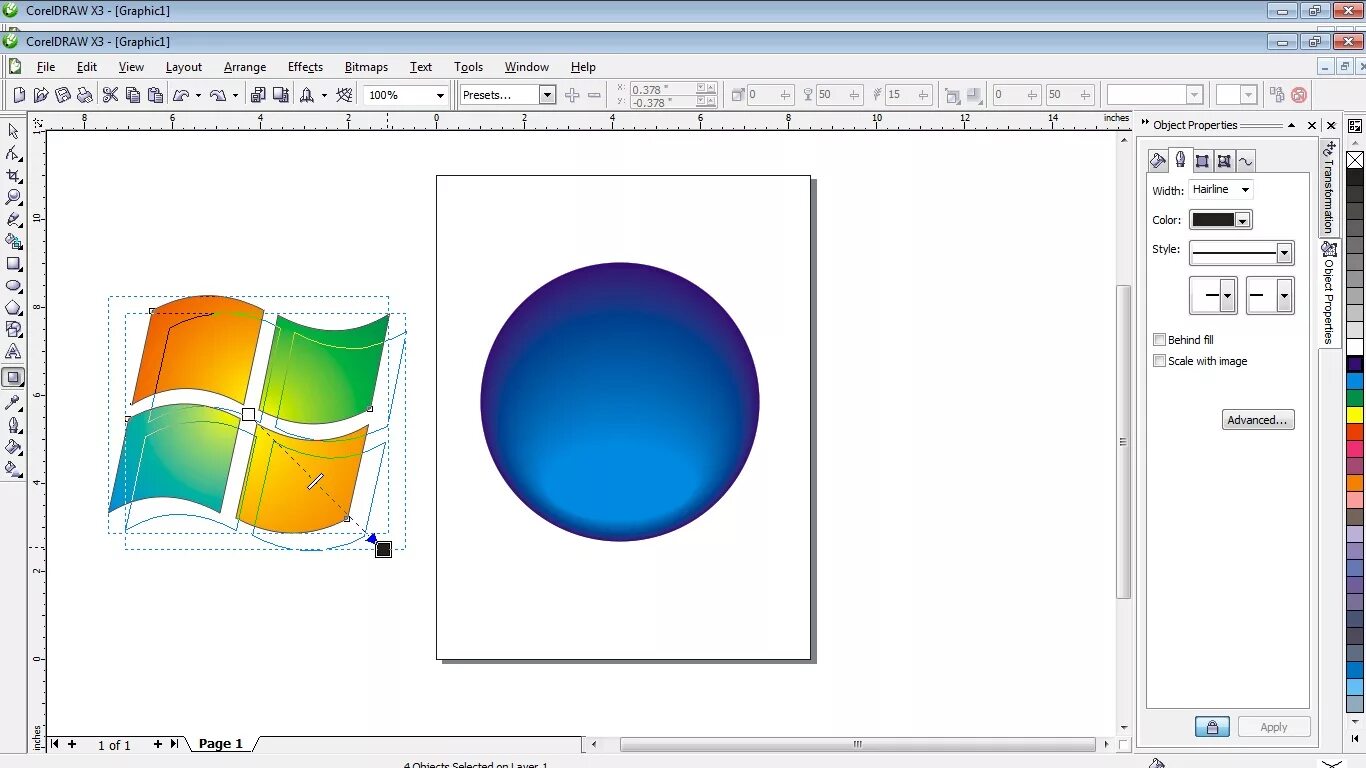The width and height of the screenshot is (1366, 768).
Task: Select the Shape tool
Action: tap(13, 153)
